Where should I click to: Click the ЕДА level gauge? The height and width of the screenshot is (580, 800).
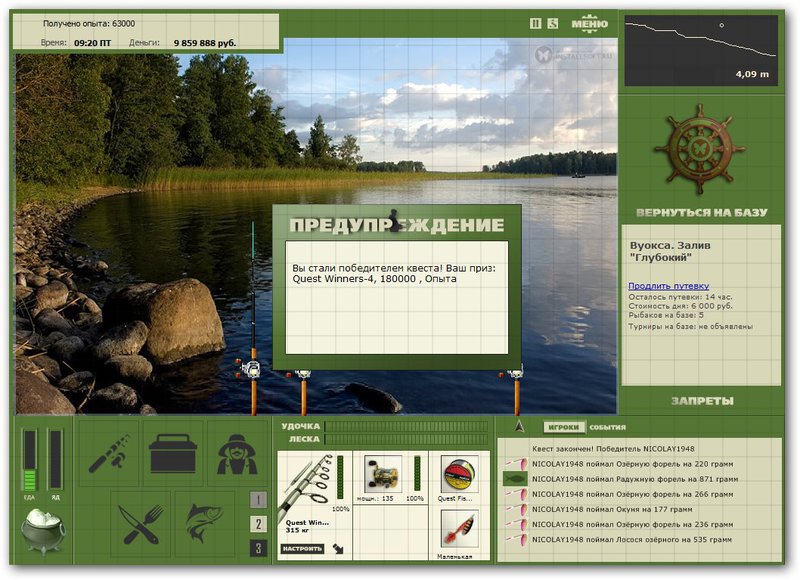click(30, 461)
